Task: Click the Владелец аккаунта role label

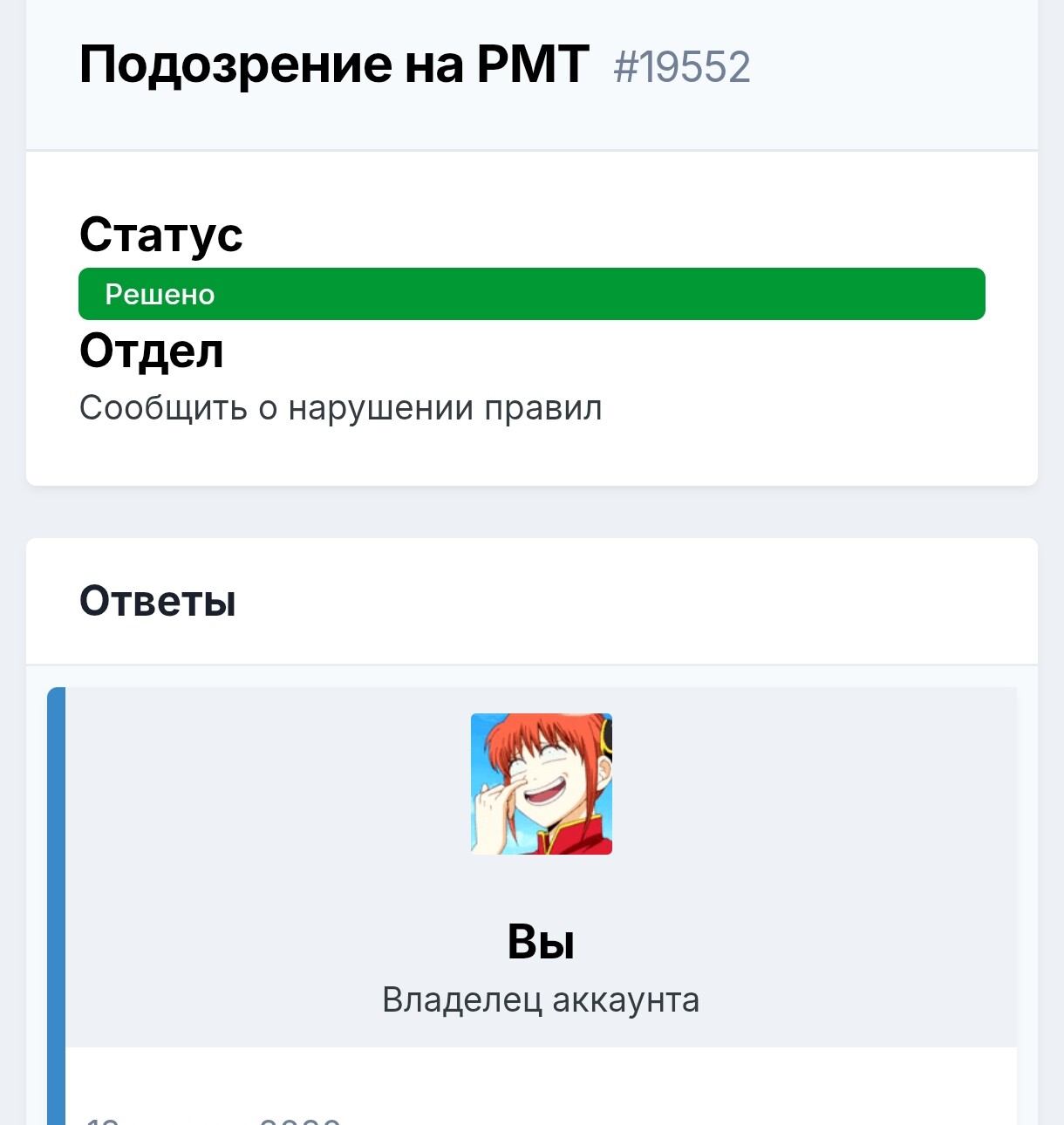Action: (541, 999)
